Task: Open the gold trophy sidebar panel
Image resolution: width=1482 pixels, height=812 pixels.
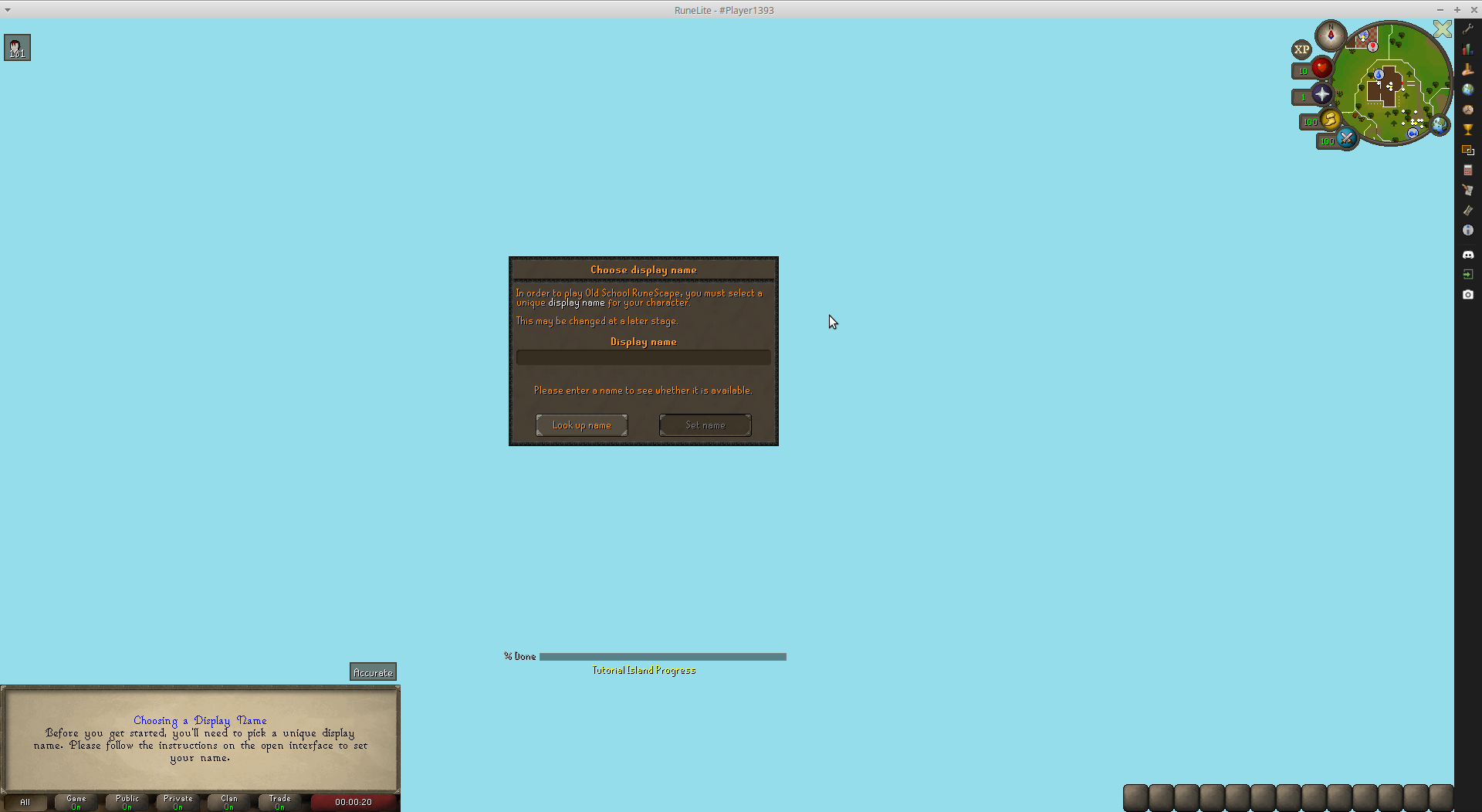Action: 1467,130
